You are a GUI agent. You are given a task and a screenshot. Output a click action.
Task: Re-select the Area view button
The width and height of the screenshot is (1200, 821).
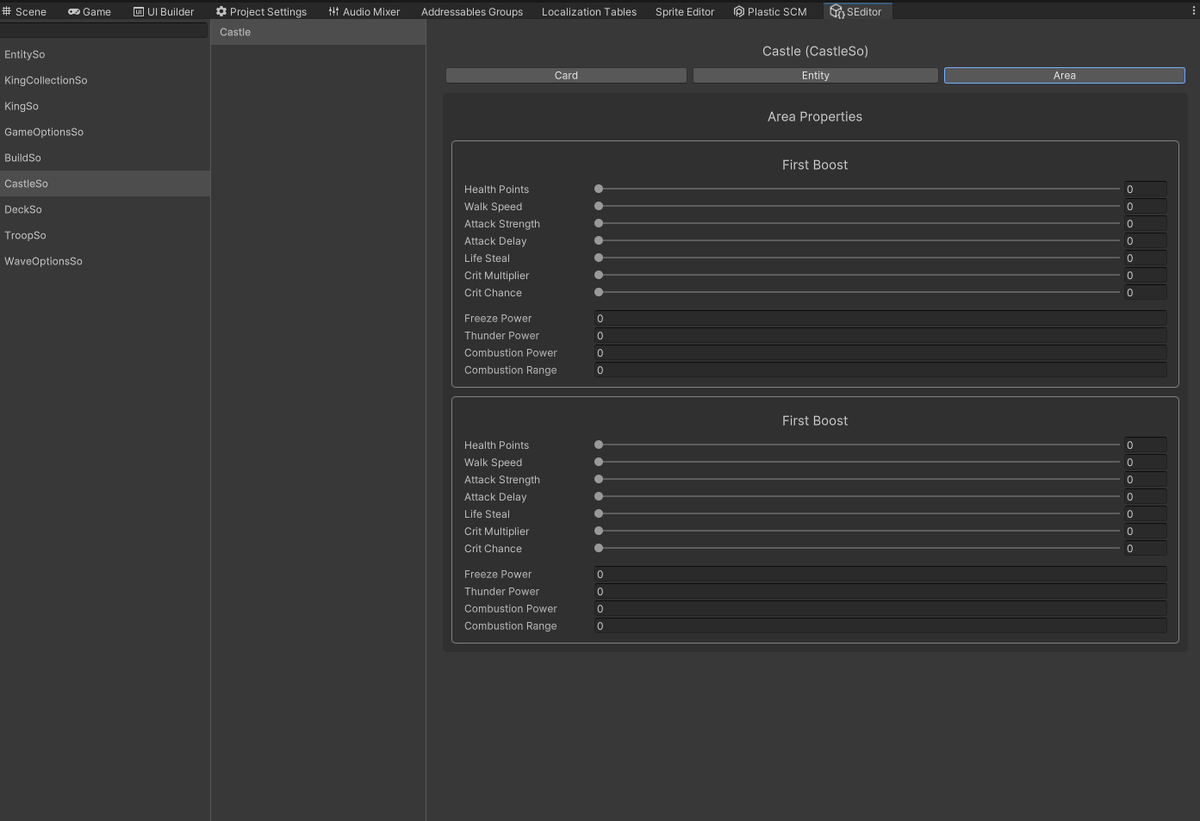tap(1064, 75)
